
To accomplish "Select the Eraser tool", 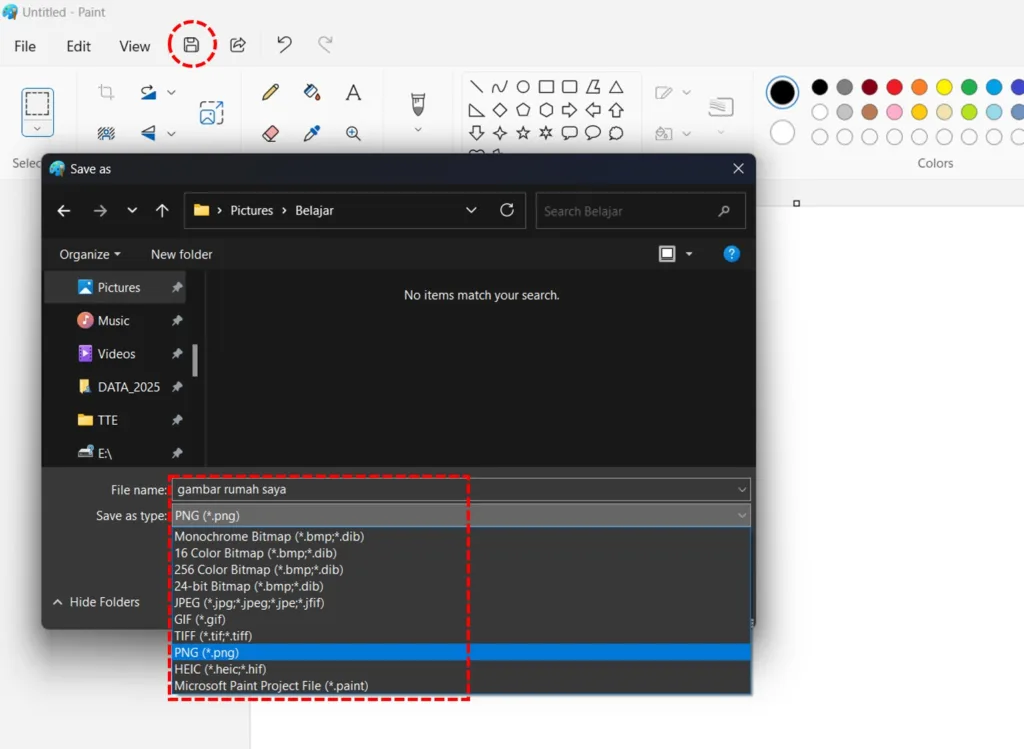I will (x=270, y=133).
